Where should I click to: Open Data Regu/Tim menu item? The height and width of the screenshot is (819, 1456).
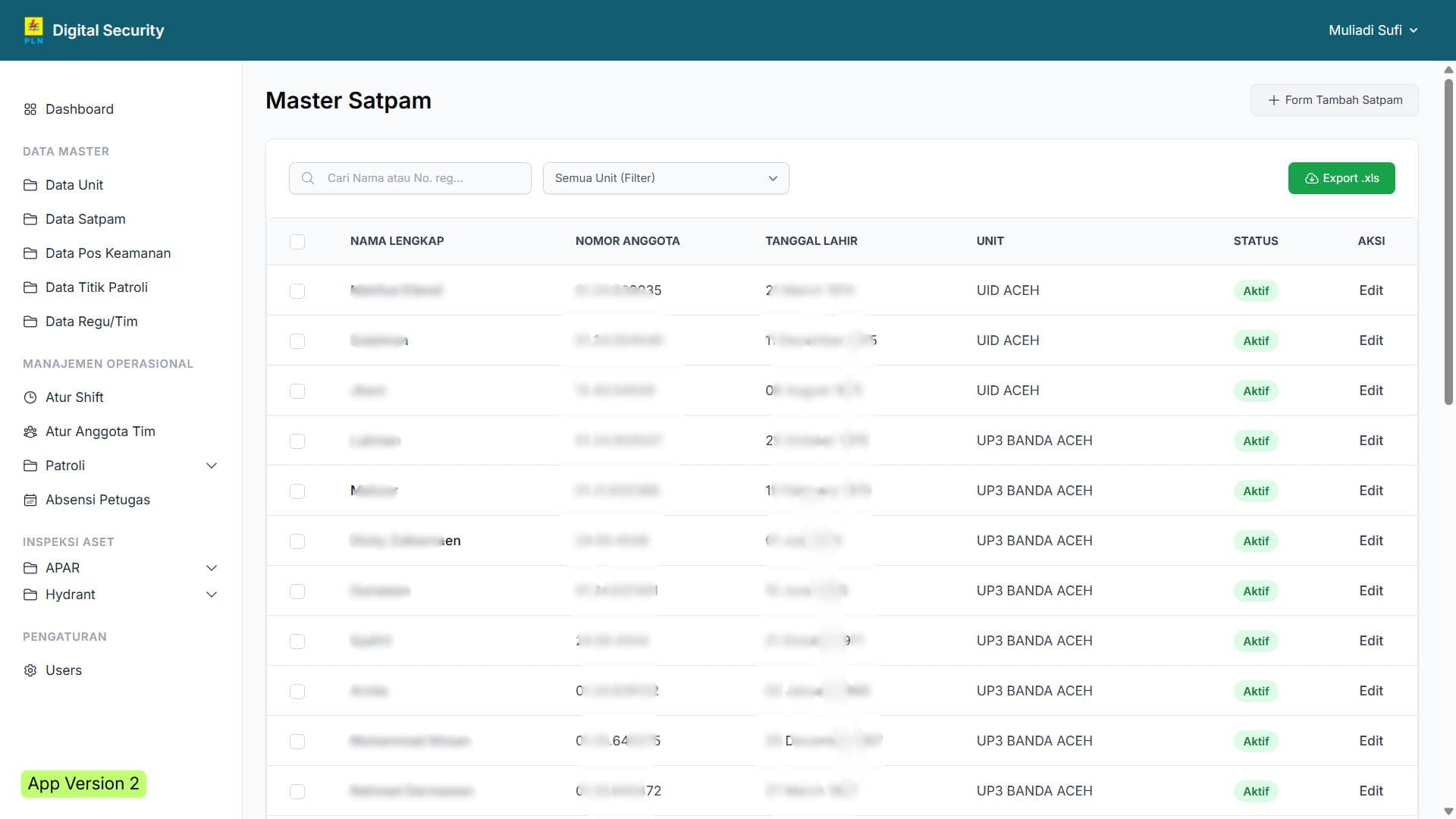91,322
